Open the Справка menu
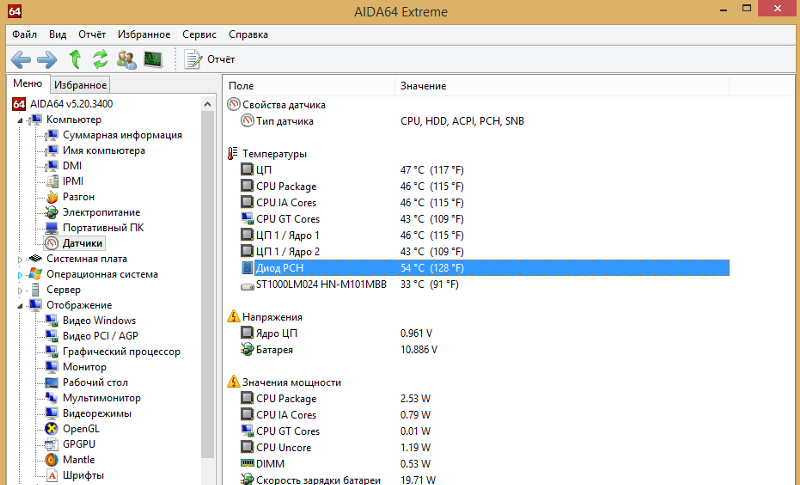 248,35
